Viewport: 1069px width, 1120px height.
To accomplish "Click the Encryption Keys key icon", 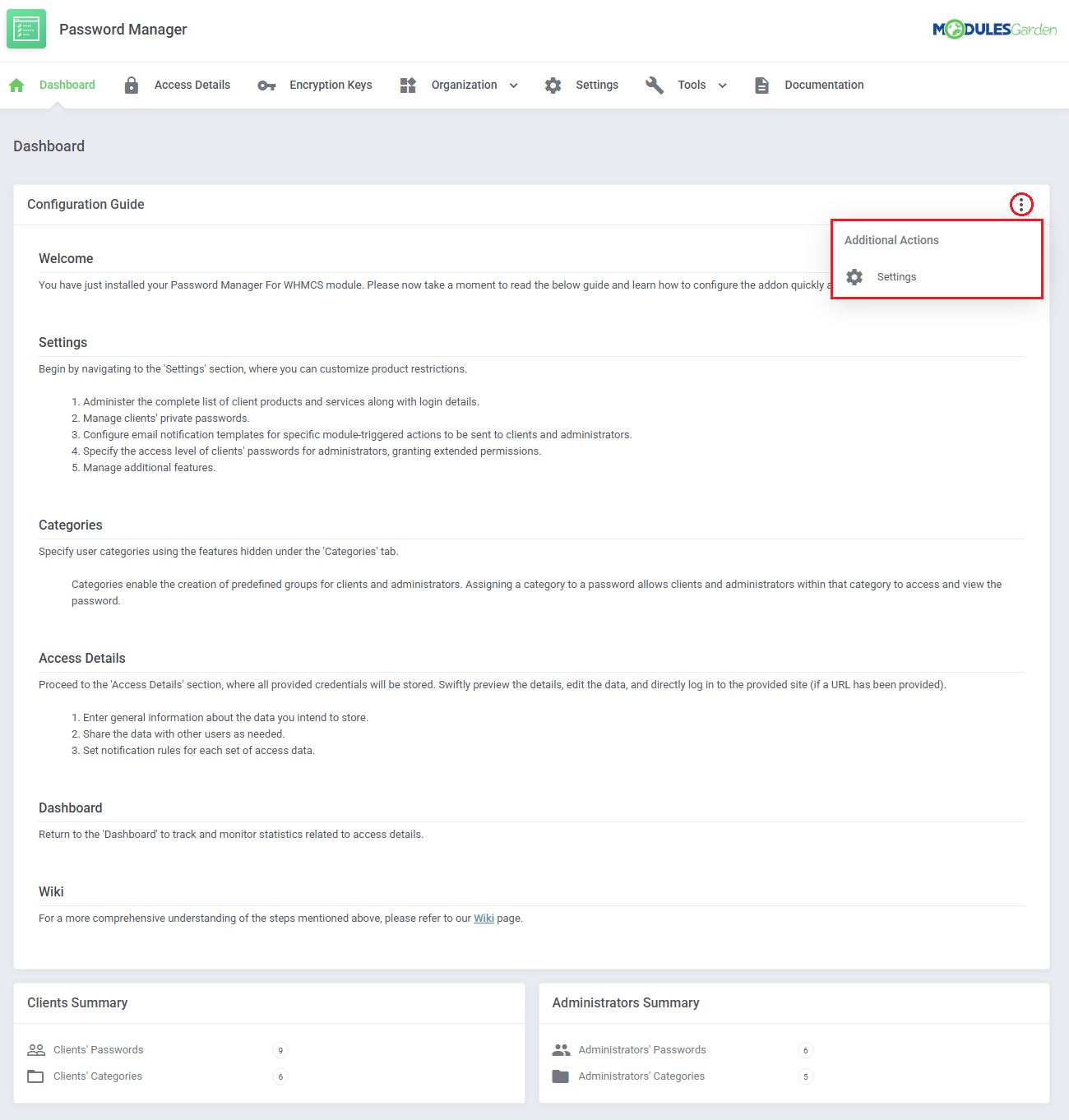I will point(266,86).
